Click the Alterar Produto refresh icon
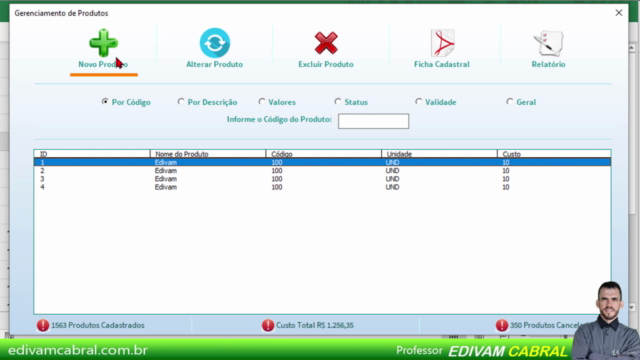 pyautogui.click(x=215, y=43)
